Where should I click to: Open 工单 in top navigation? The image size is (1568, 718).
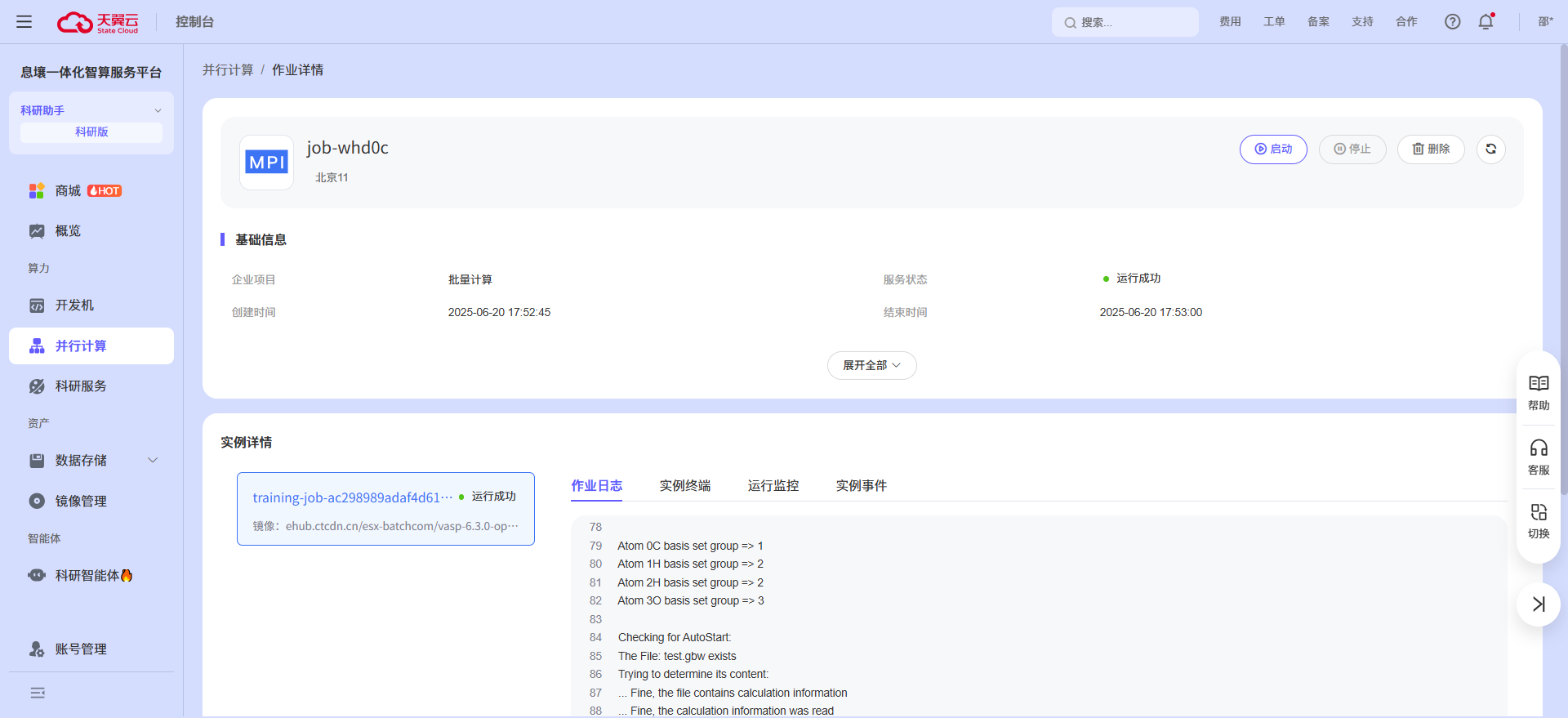pyautogui.click(x=1274, y=22)
